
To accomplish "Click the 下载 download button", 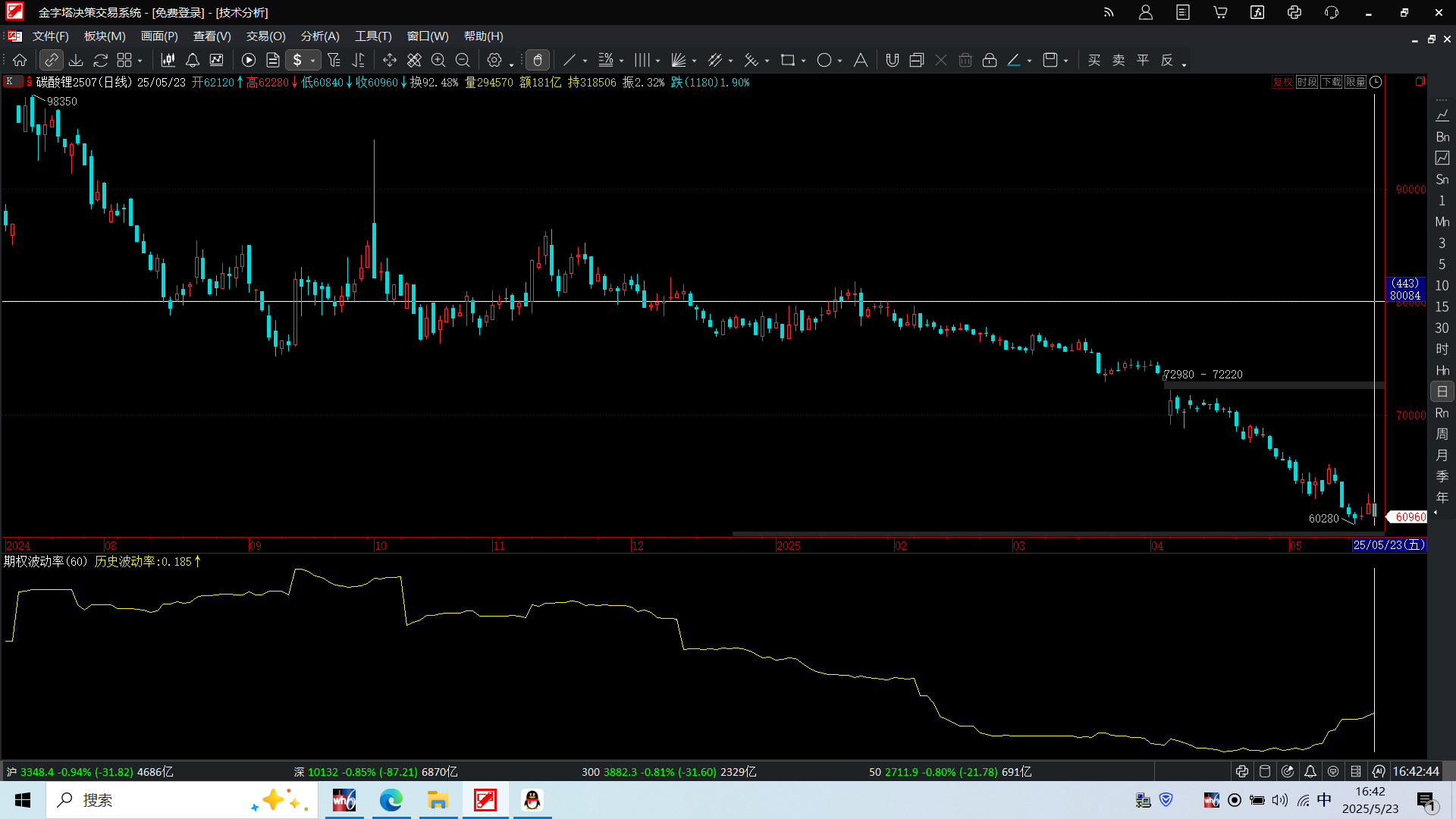I will point(1331,82).
